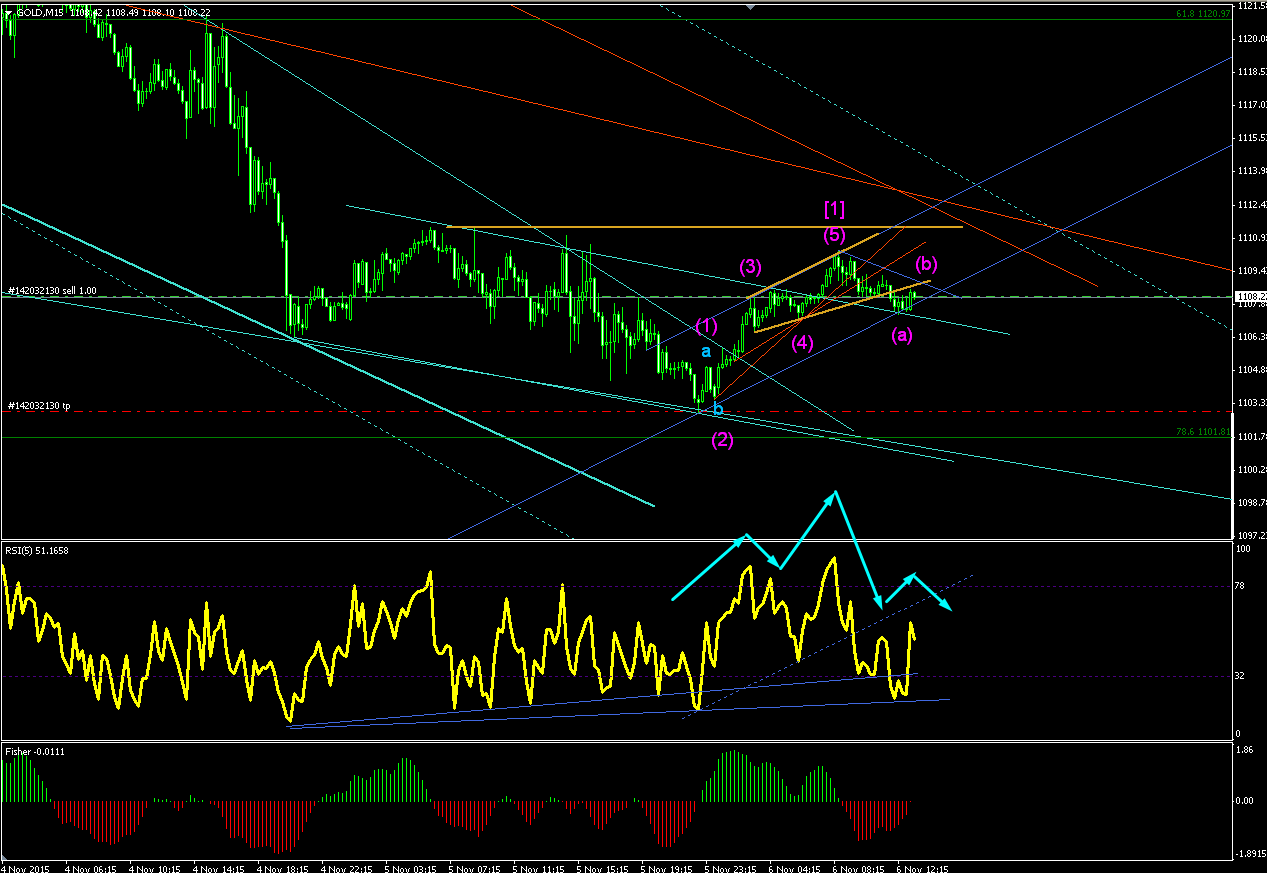Select the magenta (5) wave label
Image resolution: width=1267 pixels, height=873 pixels.
click(x=834, y=236)
